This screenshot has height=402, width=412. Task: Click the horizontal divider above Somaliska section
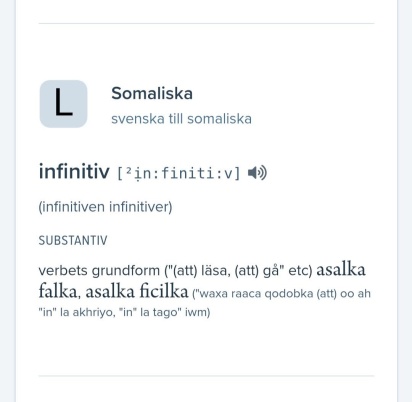206,23
